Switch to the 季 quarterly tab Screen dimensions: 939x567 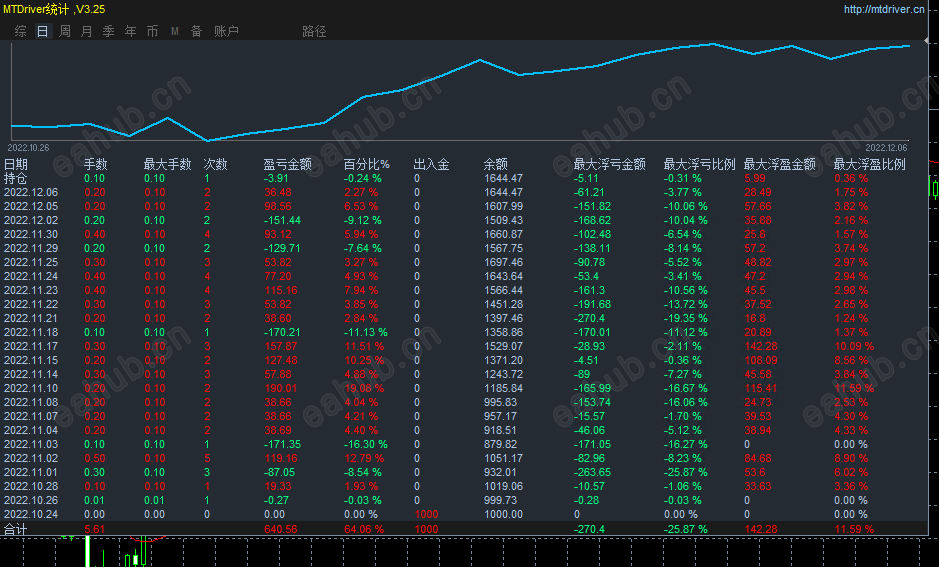tap(108, 31)
